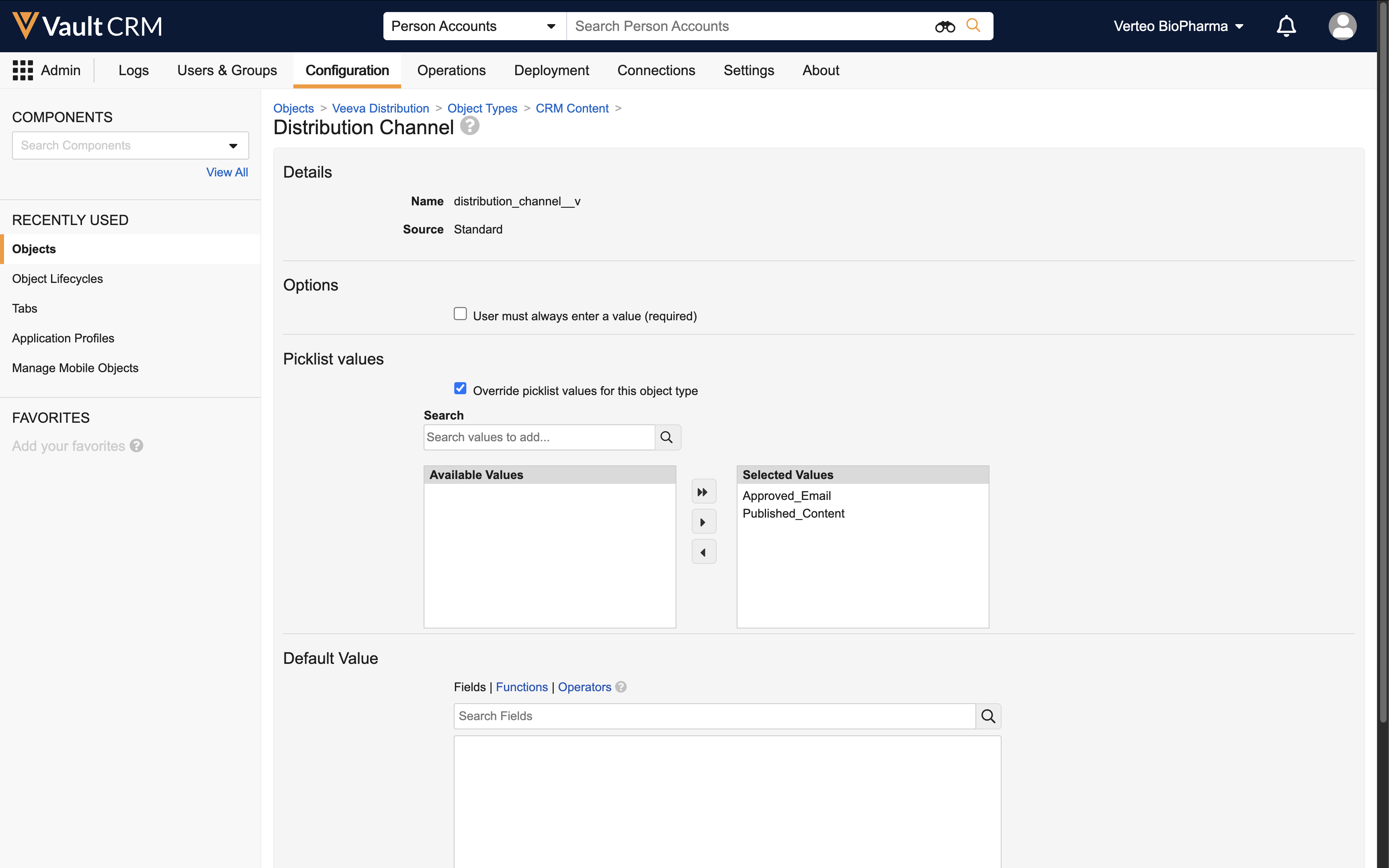Open the user profile avatar menu

(1342, 27)
